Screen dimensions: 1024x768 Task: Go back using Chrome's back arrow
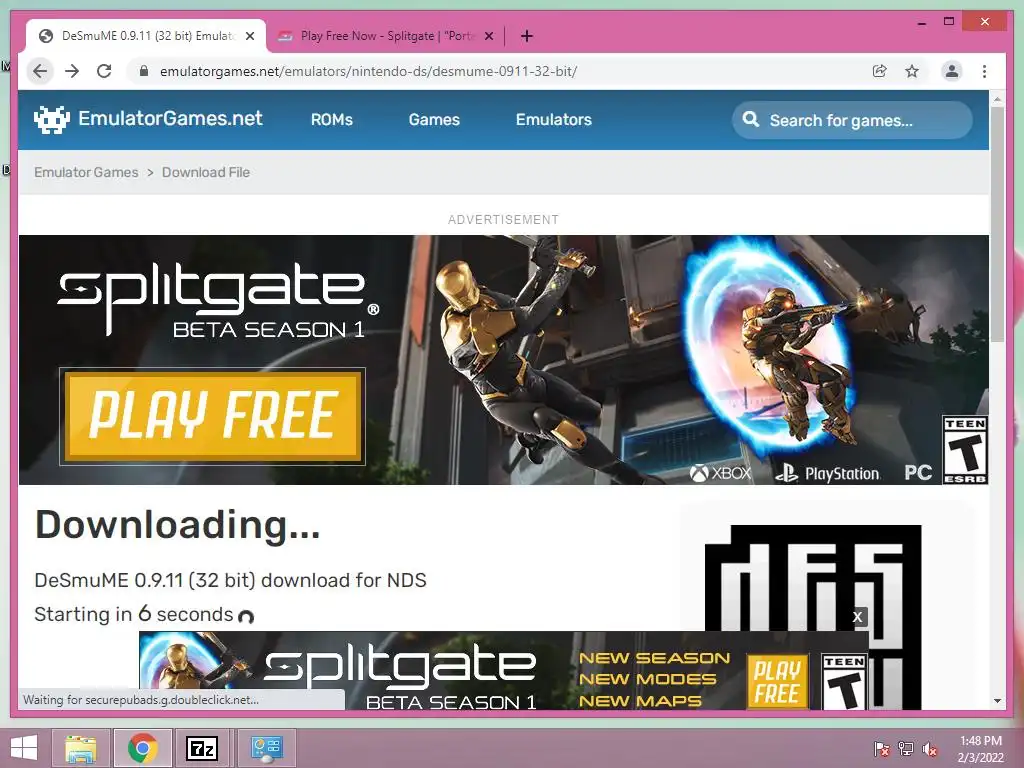(40, 71)
